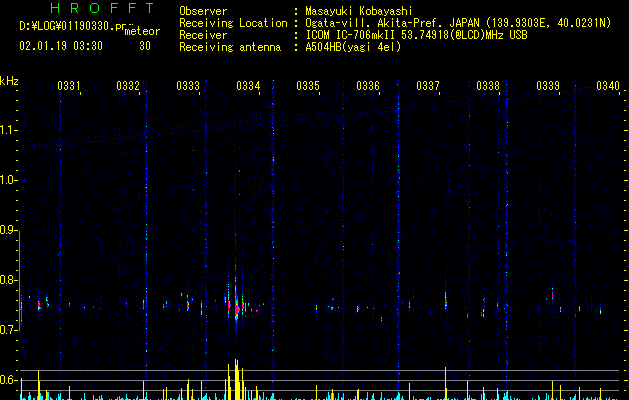Click the meteor count value 30
The width and height of the screenshot is (629, 400).
pos(145,46)
